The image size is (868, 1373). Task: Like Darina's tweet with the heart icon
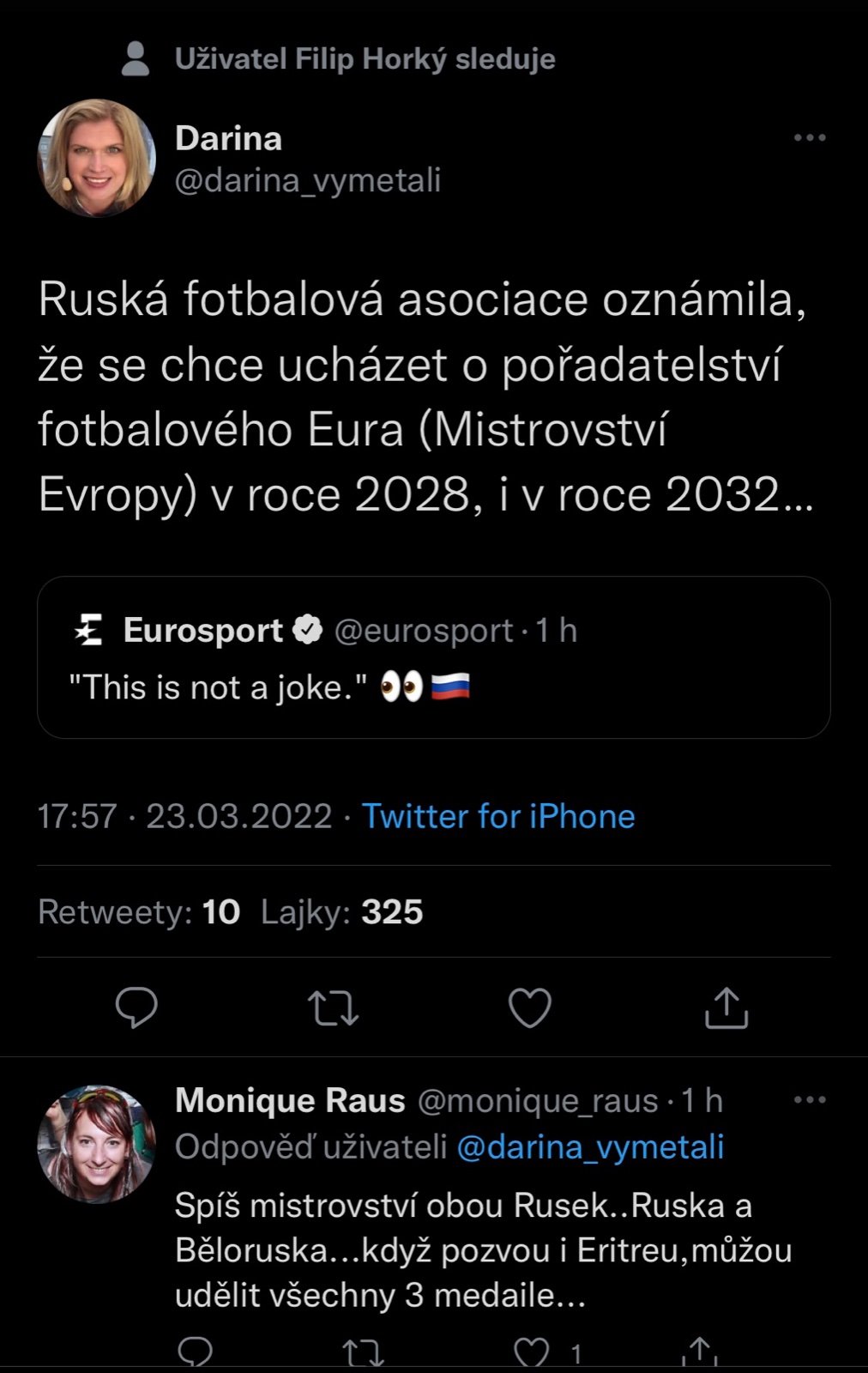(x=530, y=1007)
